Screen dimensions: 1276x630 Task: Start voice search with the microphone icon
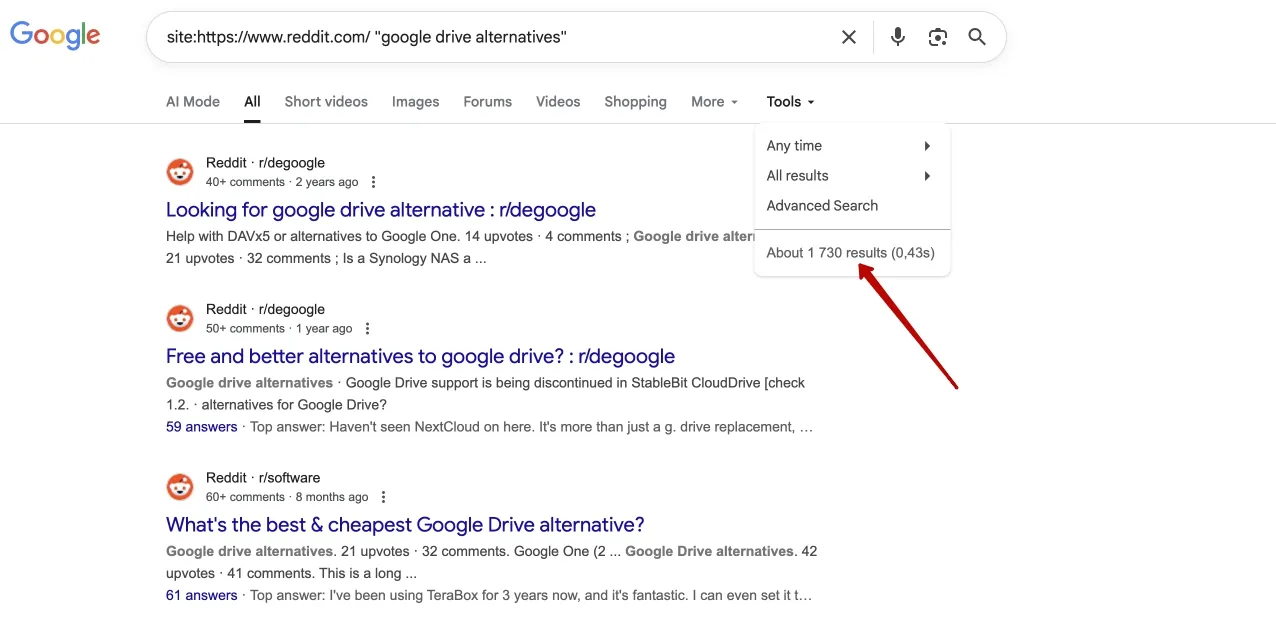coord(898,37)
